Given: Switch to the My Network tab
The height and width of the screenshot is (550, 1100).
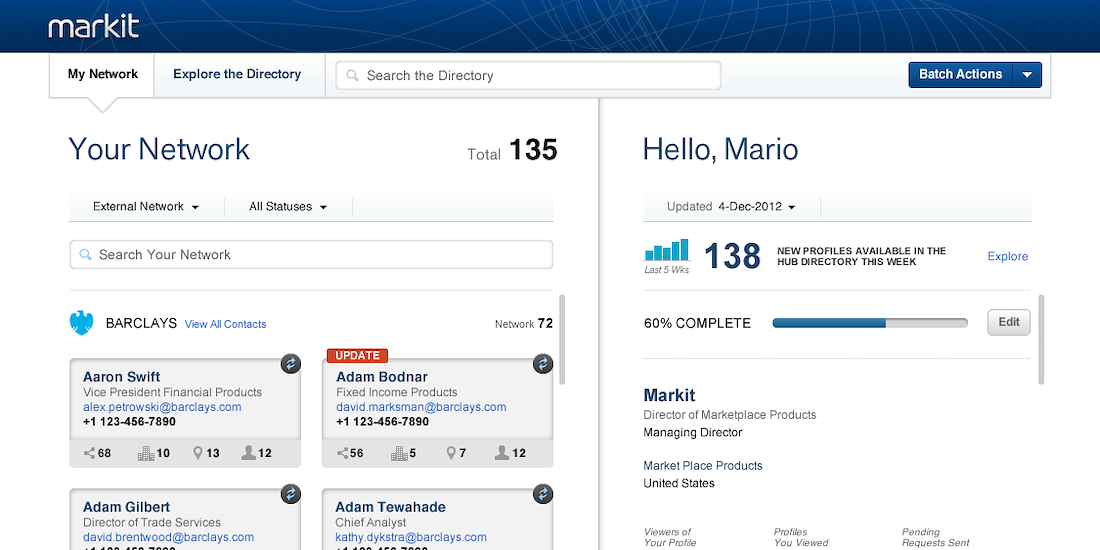Looking at the screenshot, I should pyautogui.click(x=102, y=75).
